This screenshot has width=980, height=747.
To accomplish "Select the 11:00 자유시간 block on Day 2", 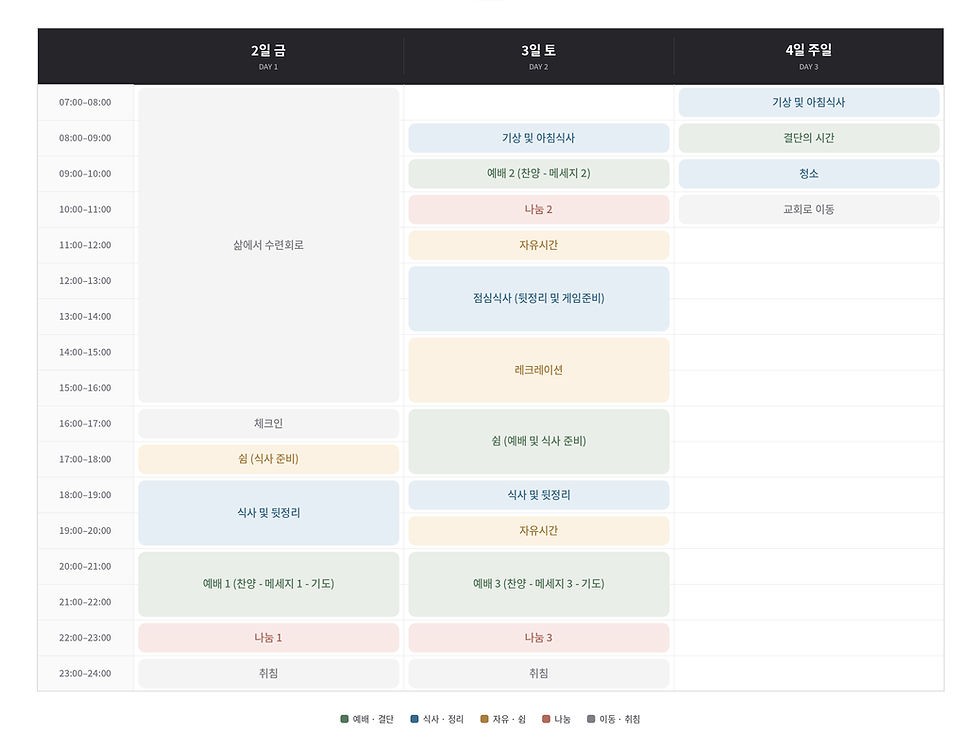I will pyautogui.click(x=539, y=245).
